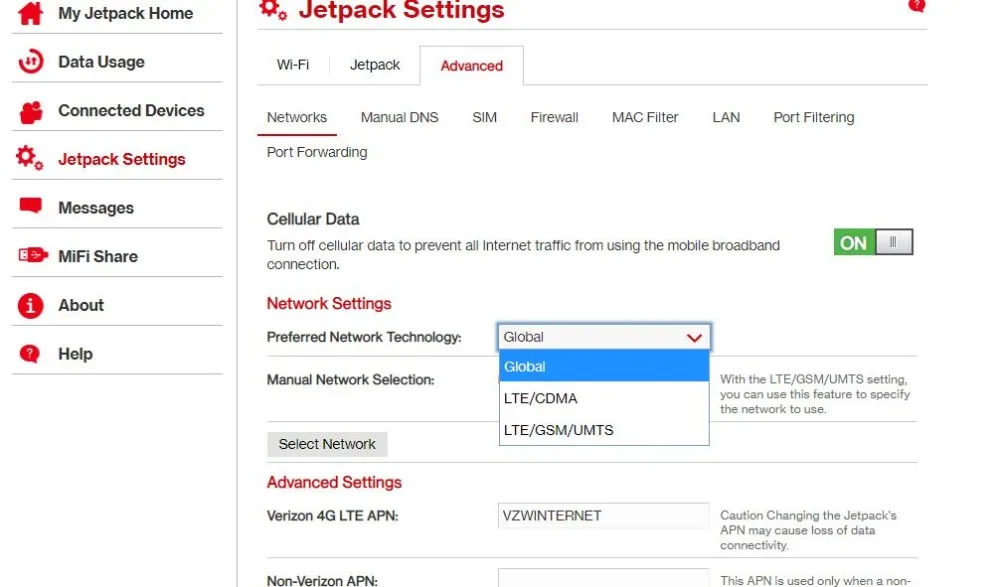Screen dimensions: 1000x587
Task: Choose Global from the network technology list
Action: [x=604, y=366]
